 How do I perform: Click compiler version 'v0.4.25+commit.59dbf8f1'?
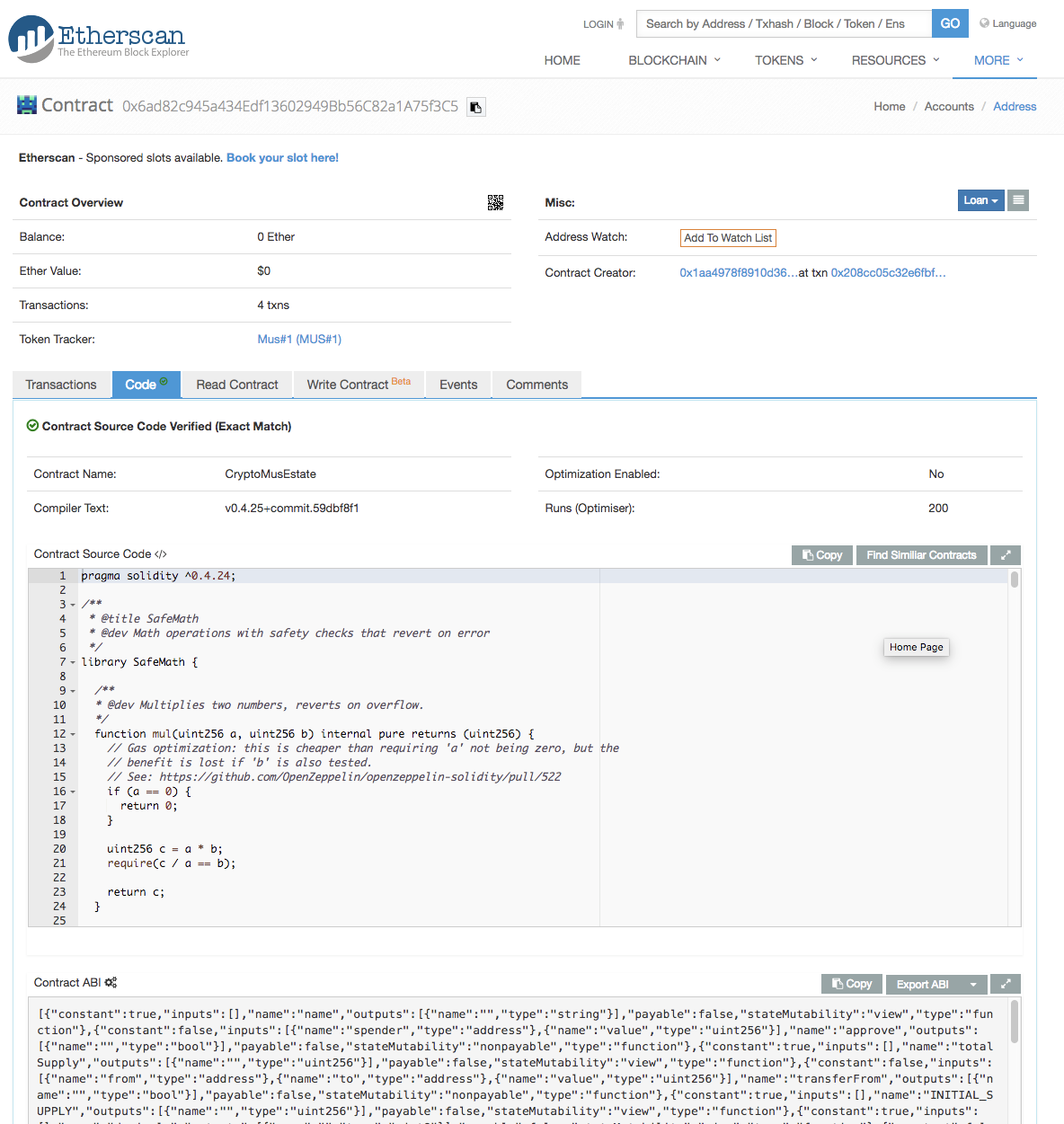[x=292, y=509]
